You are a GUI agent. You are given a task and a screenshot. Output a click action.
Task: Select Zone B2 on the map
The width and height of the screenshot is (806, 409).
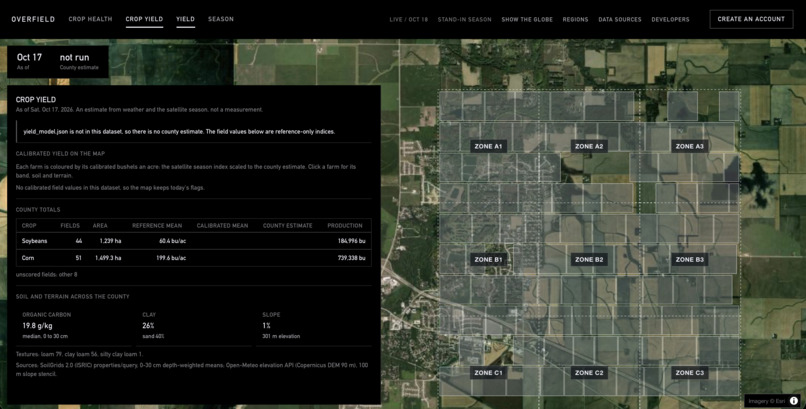pyautogui.click(x=589, y=259)
